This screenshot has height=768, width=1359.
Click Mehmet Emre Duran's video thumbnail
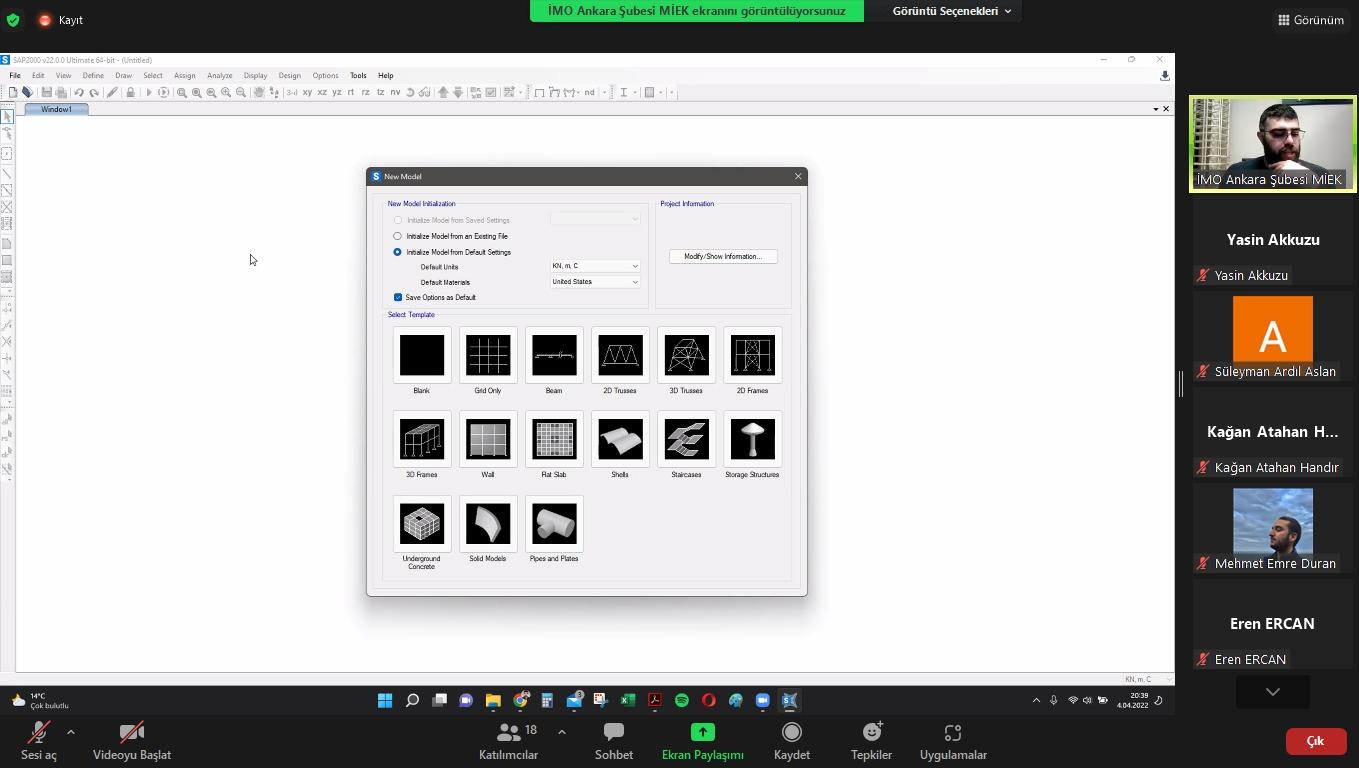[1272, 521]
